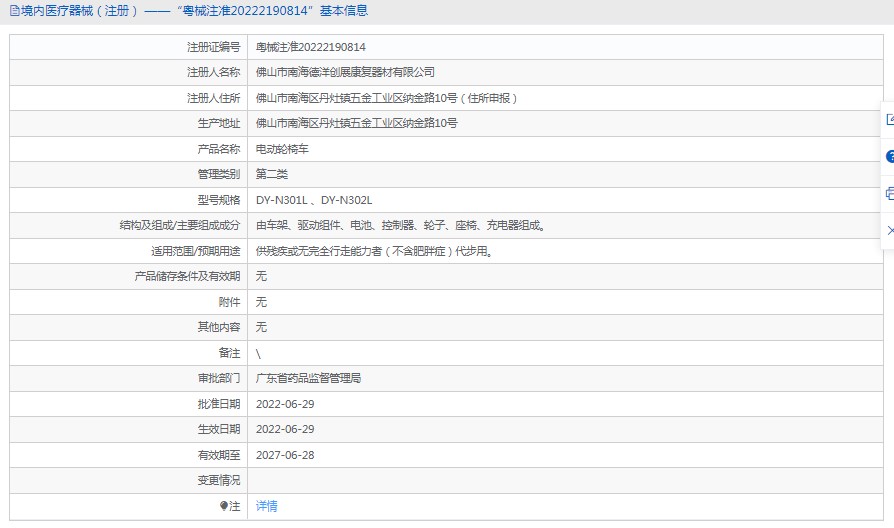Click the print icon in side panel
The height and width of the screenshot is (528, 894).
pos(890,193)
